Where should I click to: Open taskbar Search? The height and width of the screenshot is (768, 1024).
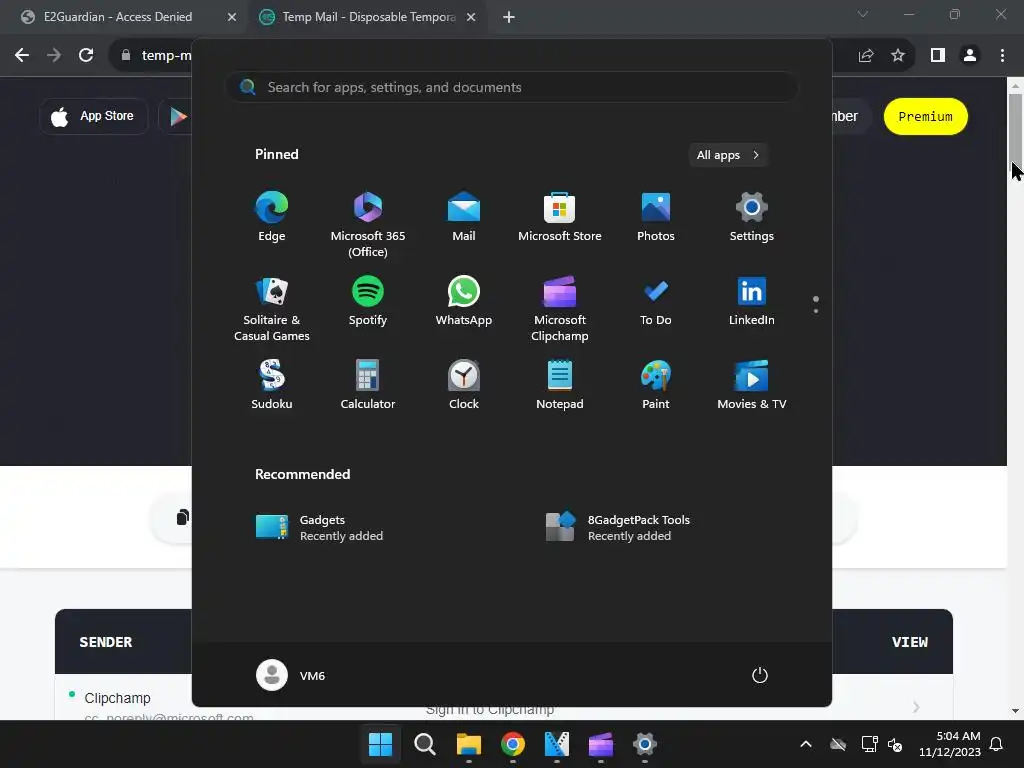(x=424, y=744)
